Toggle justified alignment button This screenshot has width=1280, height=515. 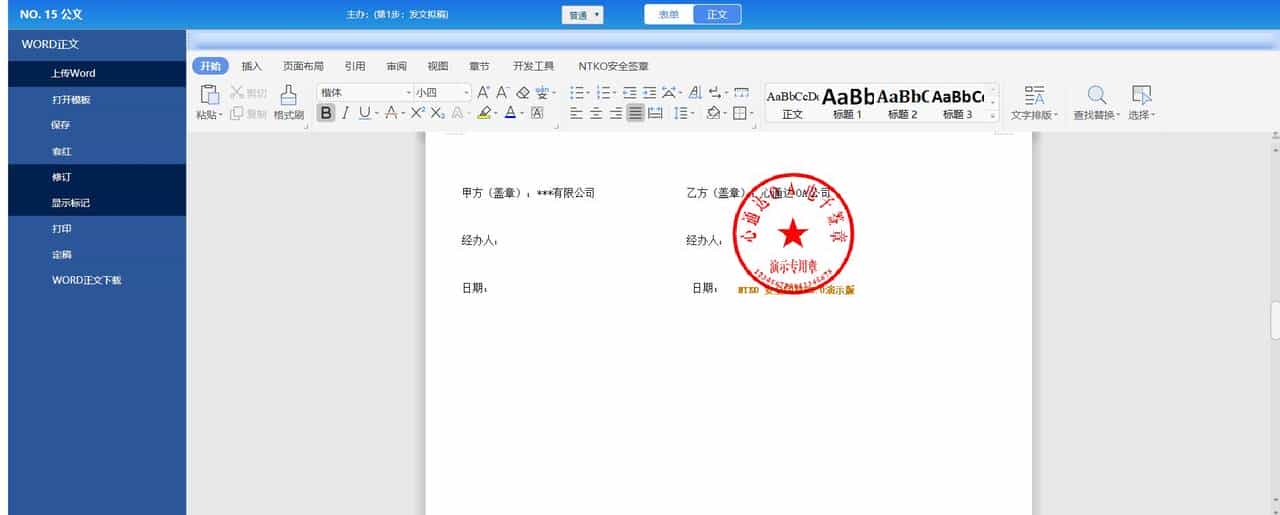click(636, 113)
